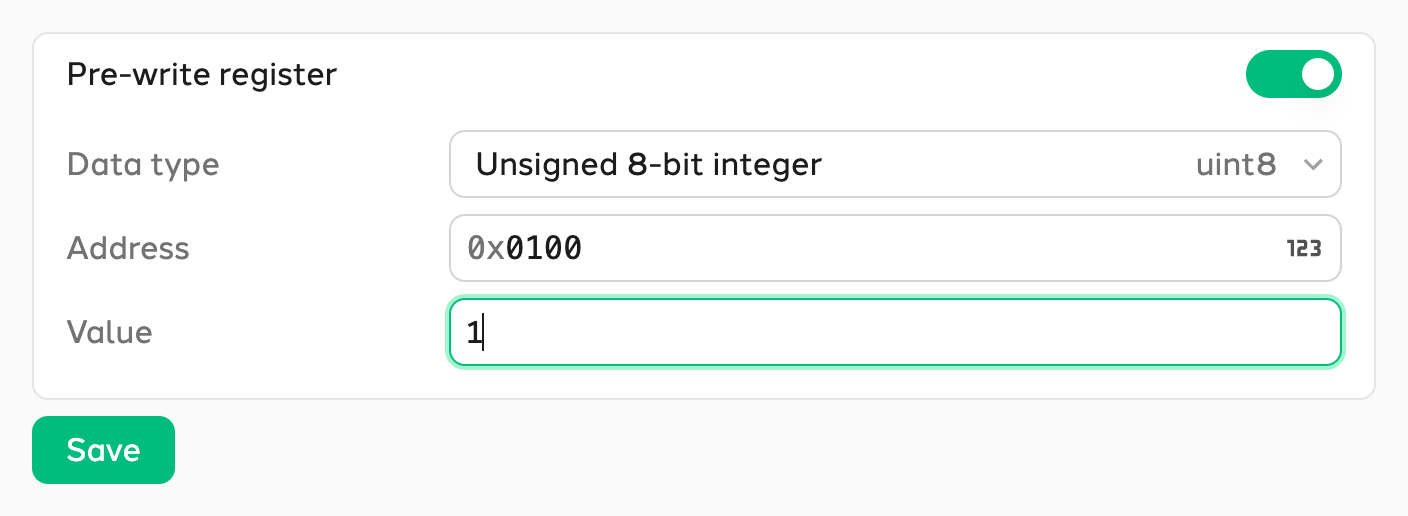
Task: Click the white knob of the green toggle
Action: 1318,75
